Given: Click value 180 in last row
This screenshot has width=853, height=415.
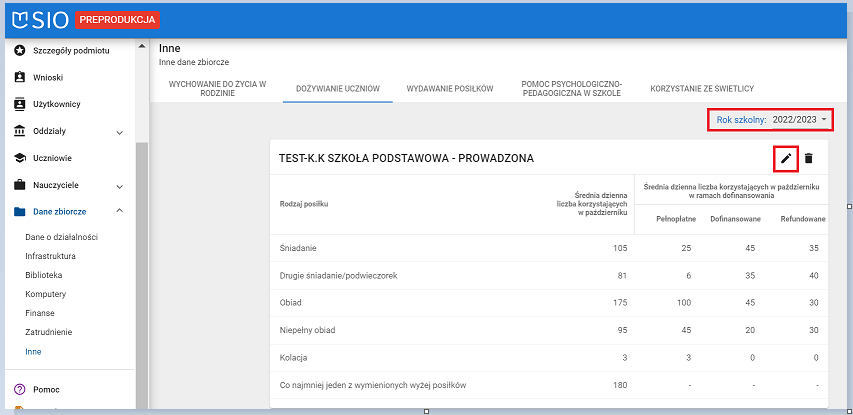Looking at the screenshot, I should pos(619,385).
